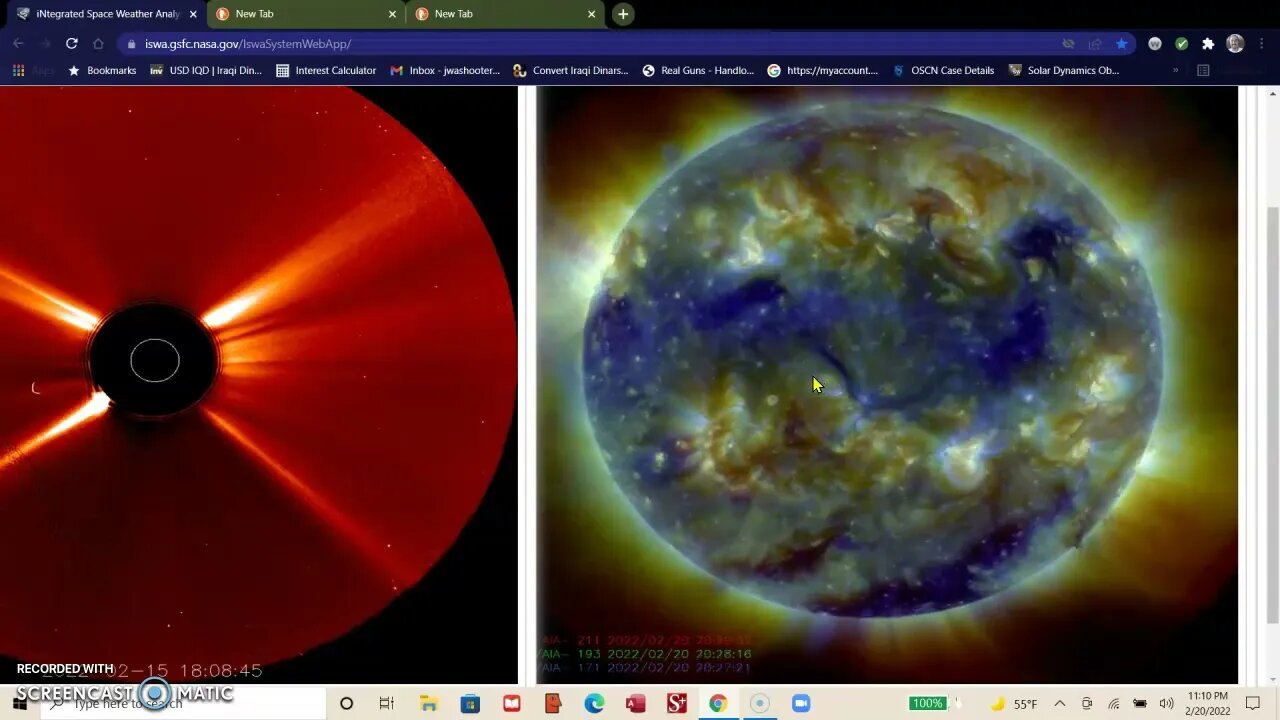Open the Chrome three-dot menu
Screen dimensions: 1280x720
pos(1262,43)
